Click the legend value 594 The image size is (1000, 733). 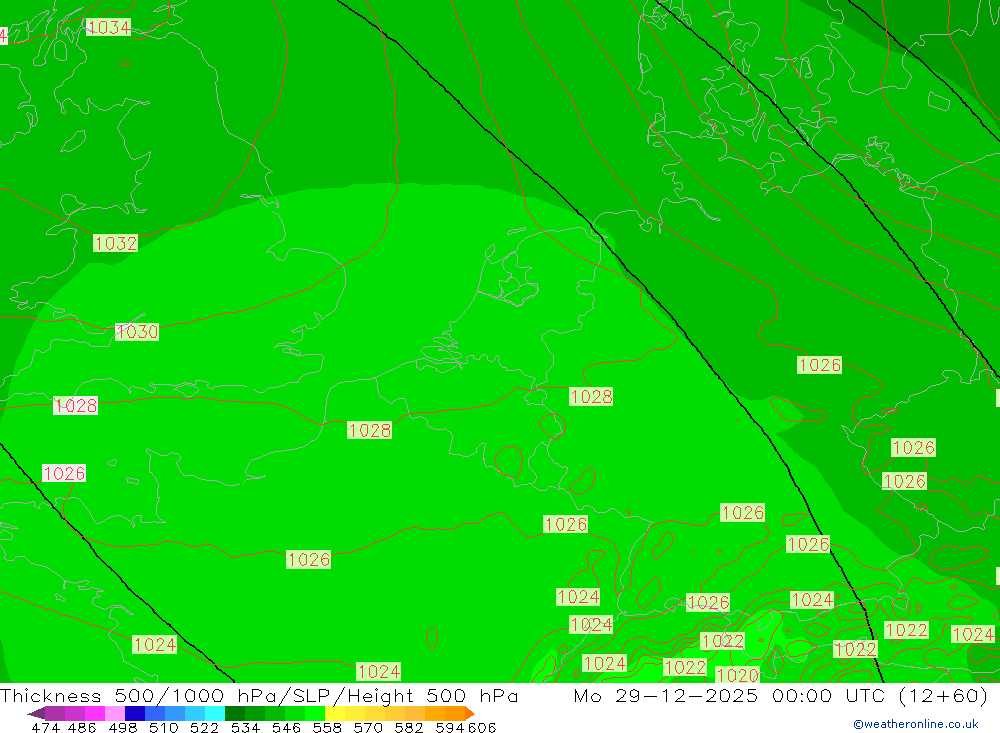point(449,727)
